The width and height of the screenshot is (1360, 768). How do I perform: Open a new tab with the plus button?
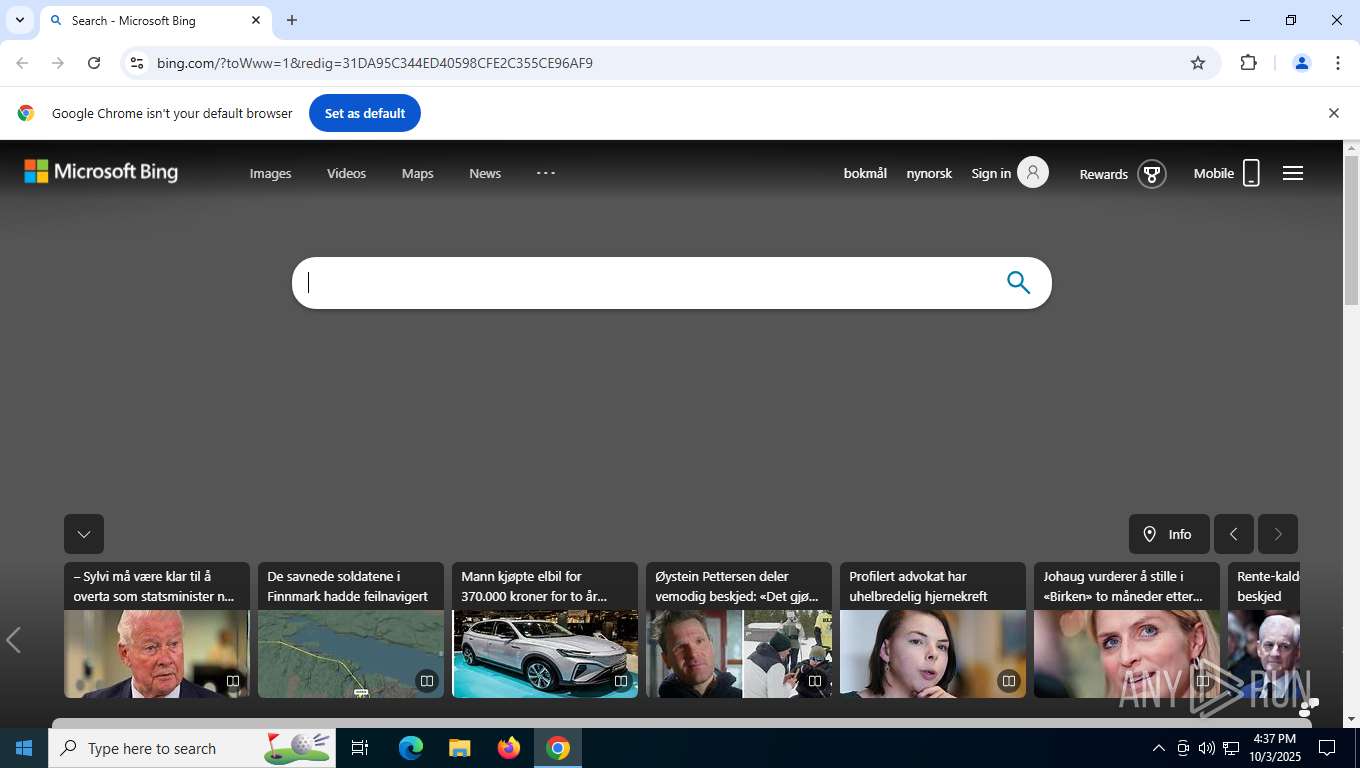pyautogui.click(x=292, y=20)
